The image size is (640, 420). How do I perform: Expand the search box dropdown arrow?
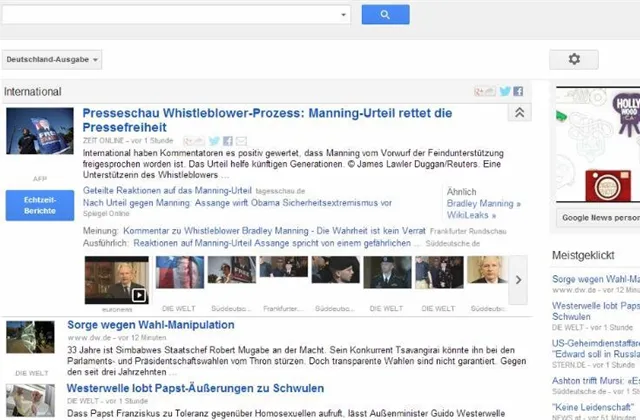[x=343, y=15]
